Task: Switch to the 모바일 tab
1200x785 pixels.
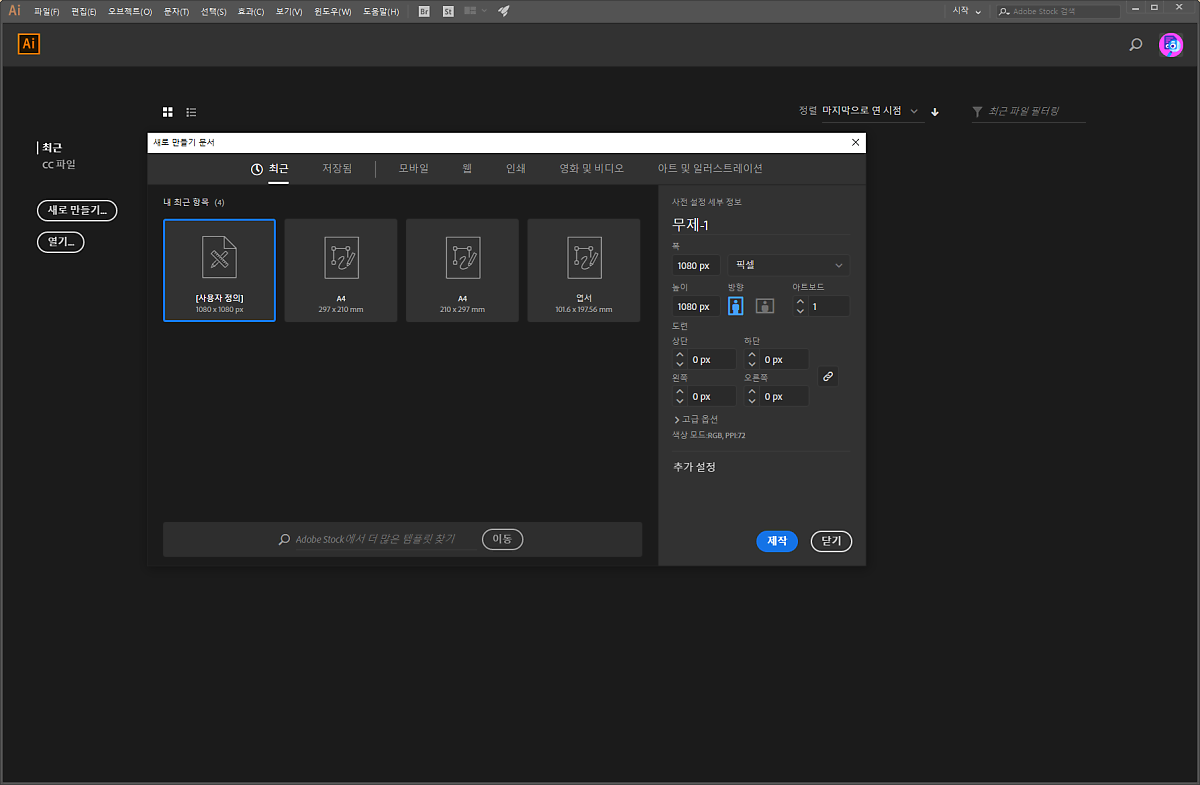Action: [x=413, y=169]
